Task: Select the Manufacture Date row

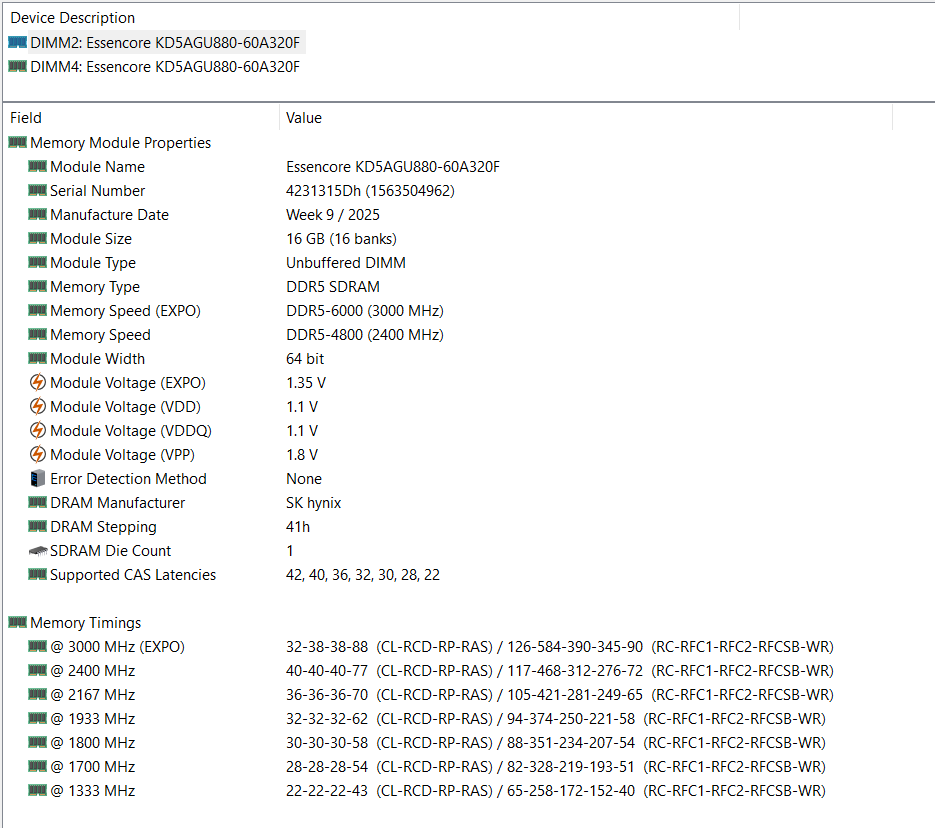Action: click(109, 215)
